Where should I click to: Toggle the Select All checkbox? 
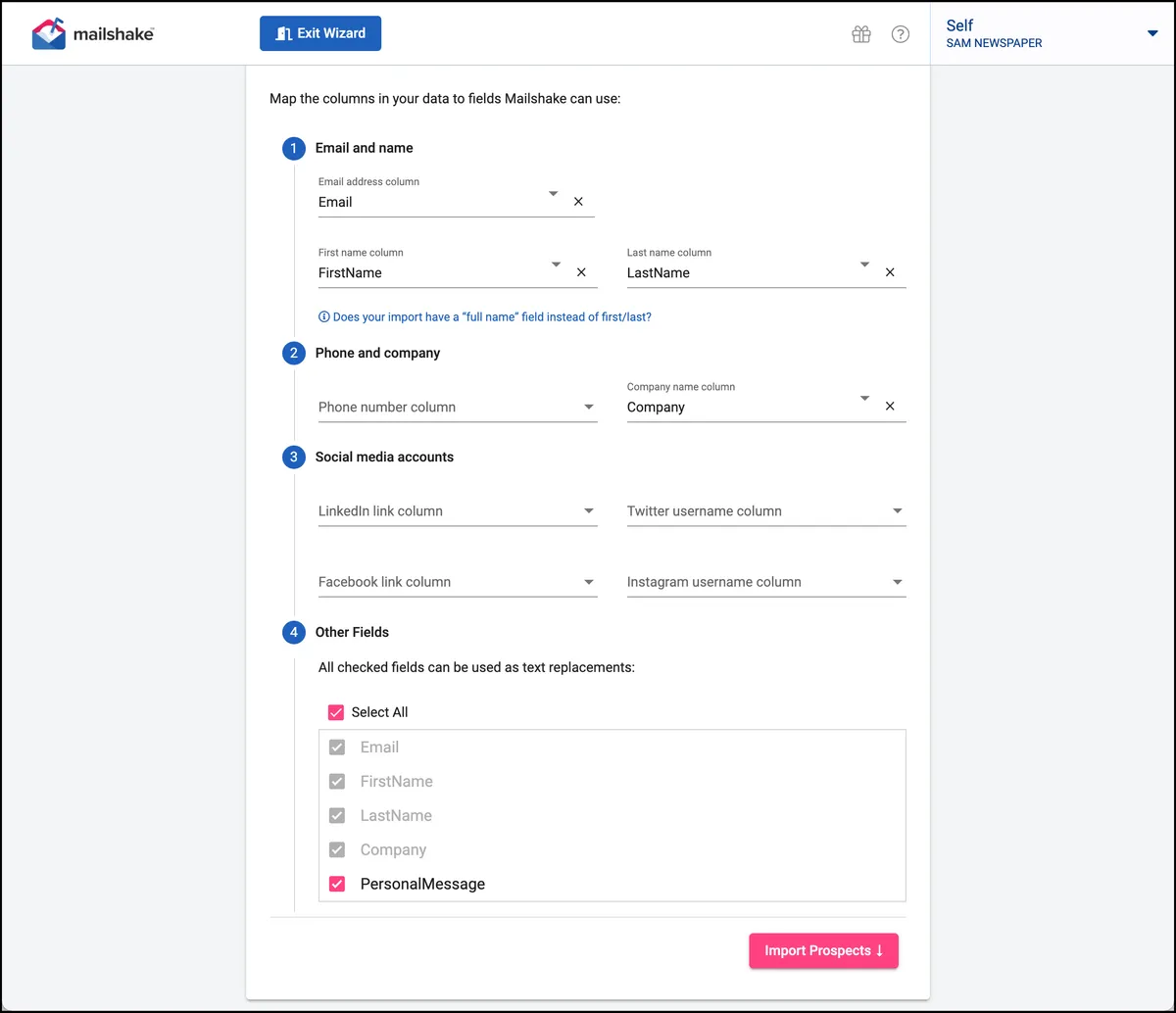336,712
